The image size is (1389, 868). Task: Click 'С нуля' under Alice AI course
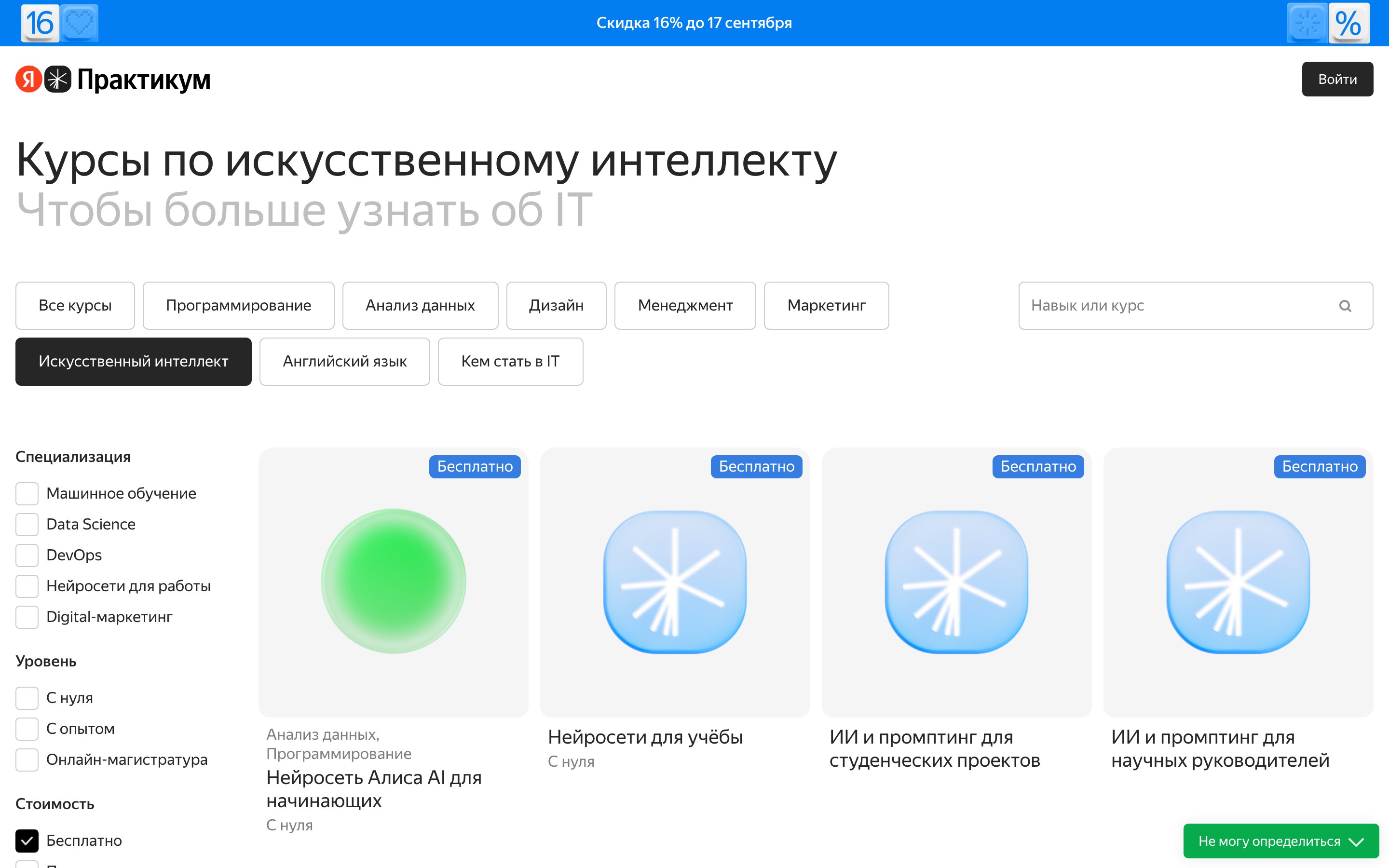289,826
